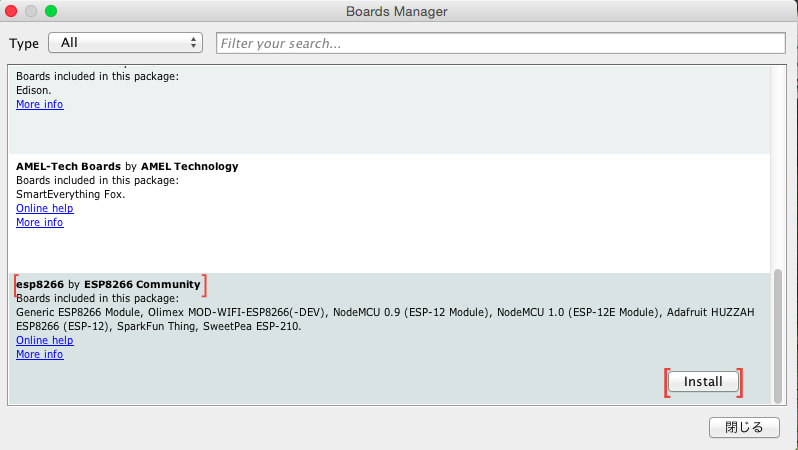Open Online help for AMEL-Tech Boards
The height and width of the screenshot is (450, 798).
pos(44,208)
